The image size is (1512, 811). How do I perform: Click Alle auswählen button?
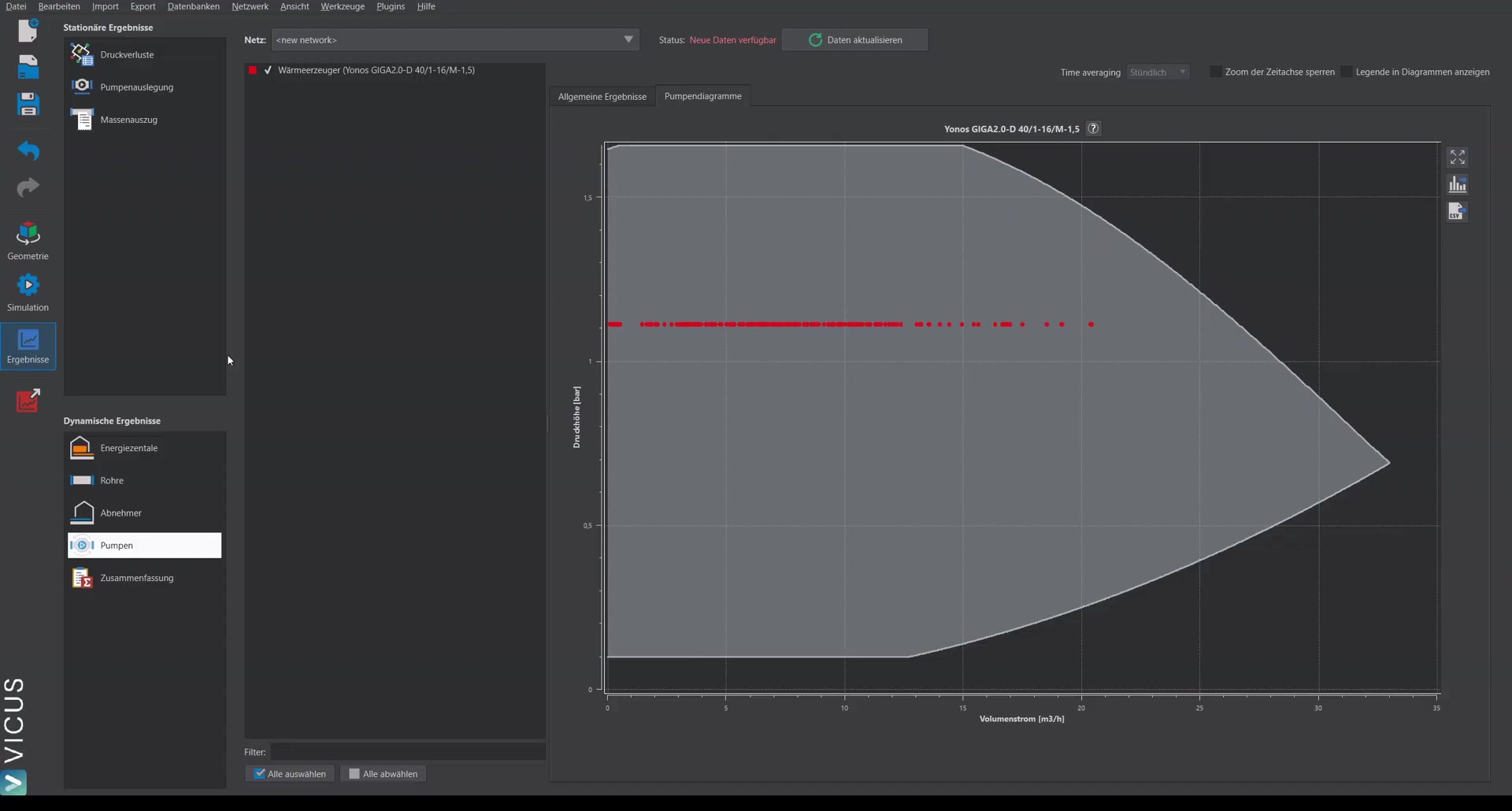click(x=291, y=774)
